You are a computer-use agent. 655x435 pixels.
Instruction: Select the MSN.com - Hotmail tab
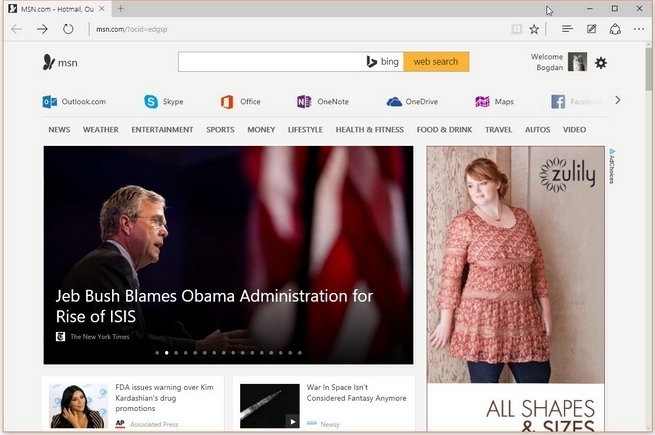pyautogui.click(x=57, y=9)
